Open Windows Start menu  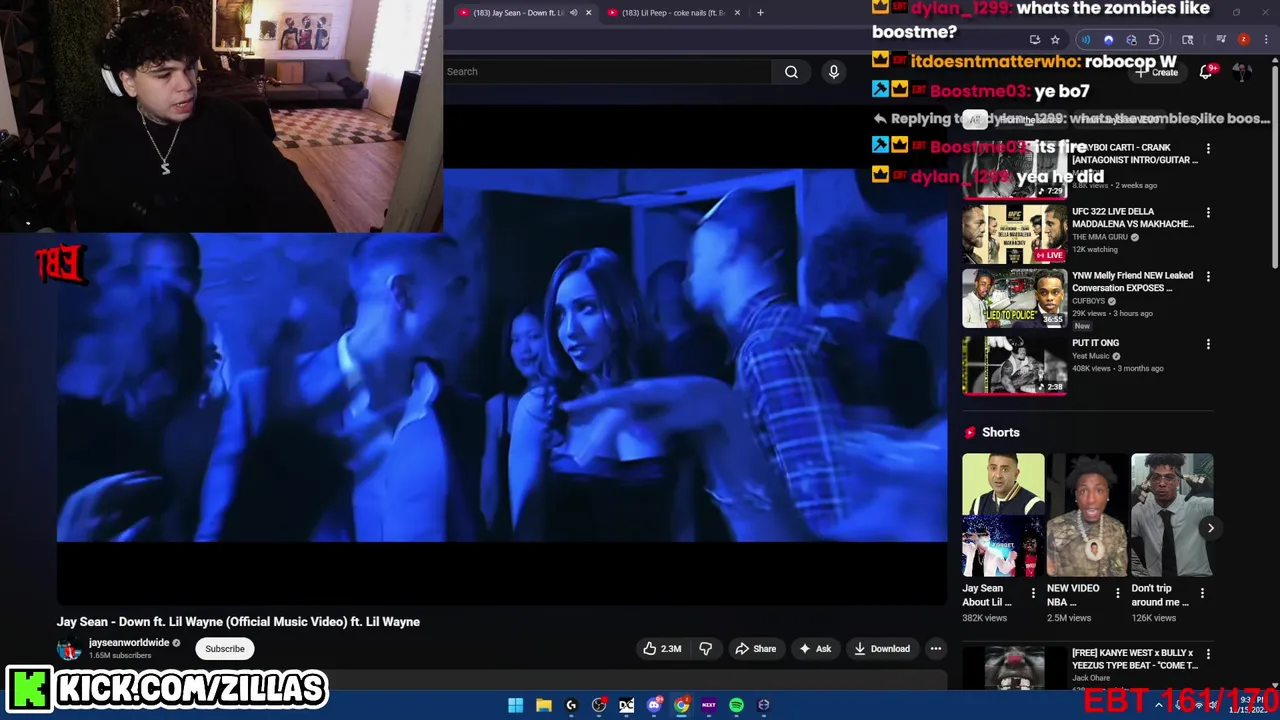click(x=515, y=705)
